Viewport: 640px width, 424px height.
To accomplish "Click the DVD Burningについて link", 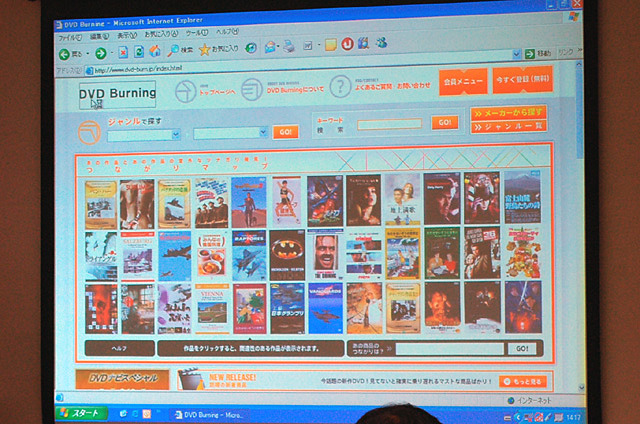I will click(x=296, y=90).
